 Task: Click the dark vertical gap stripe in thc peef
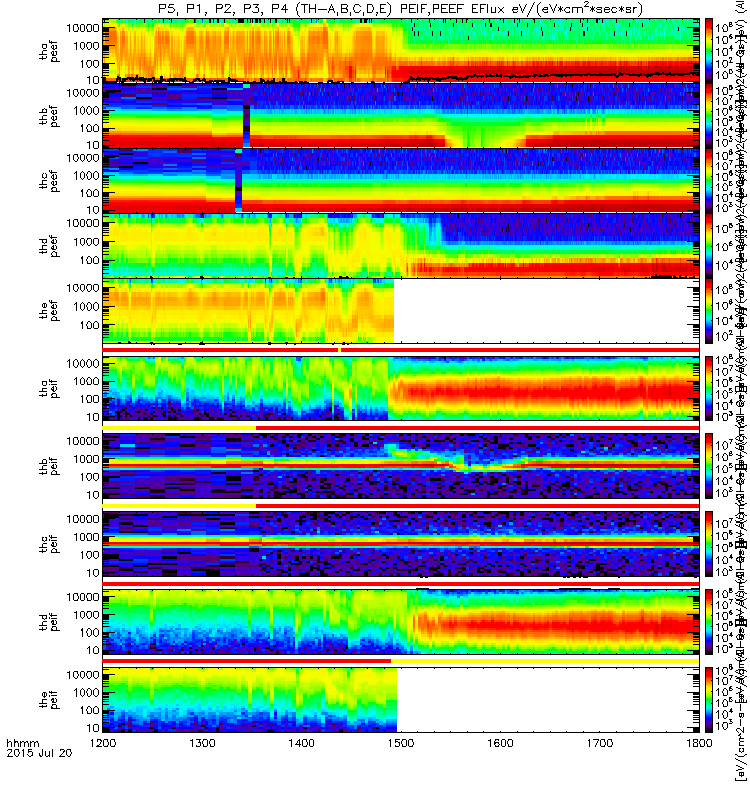[x=238, y=181]
